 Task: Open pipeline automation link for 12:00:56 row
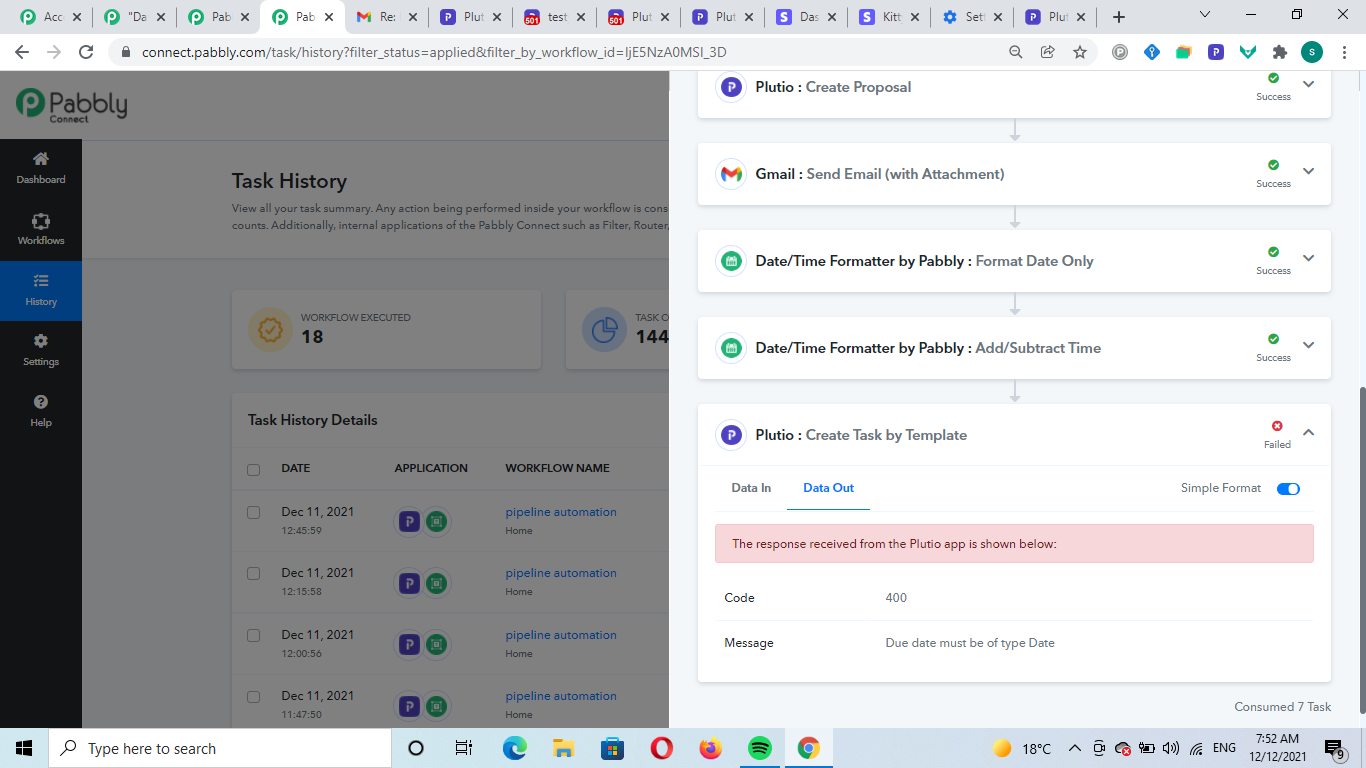click(x=561, y=635)
